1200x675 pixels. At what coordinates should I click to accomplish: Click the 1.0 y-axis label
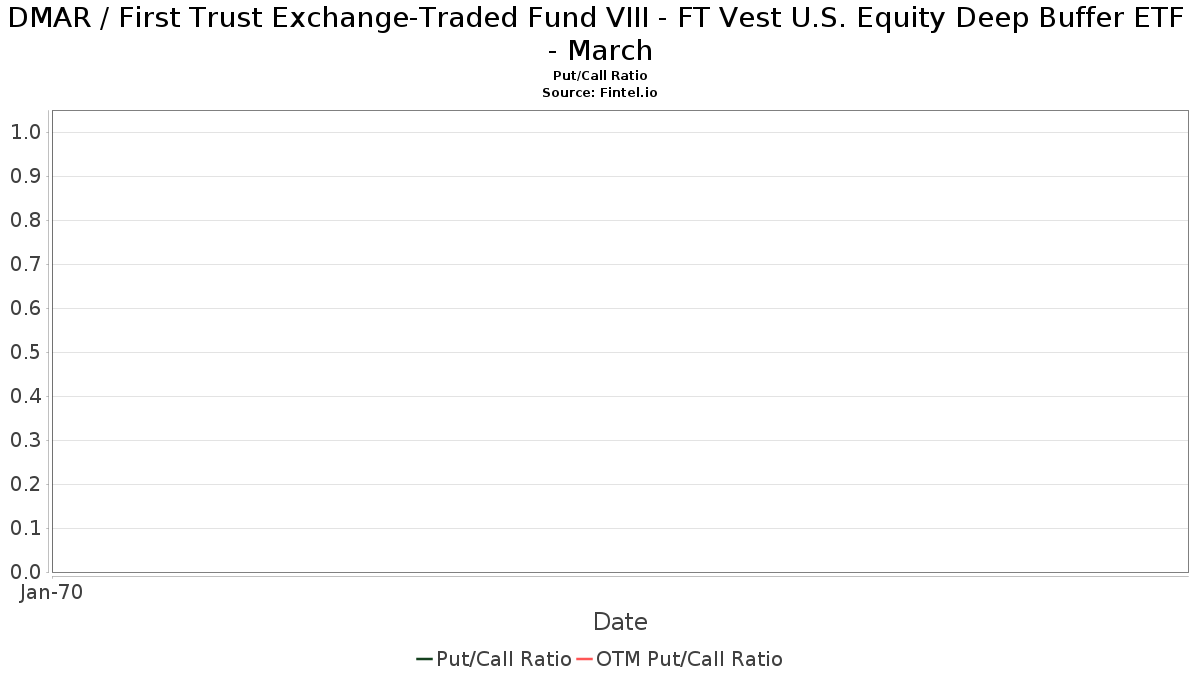click(25, 132)
